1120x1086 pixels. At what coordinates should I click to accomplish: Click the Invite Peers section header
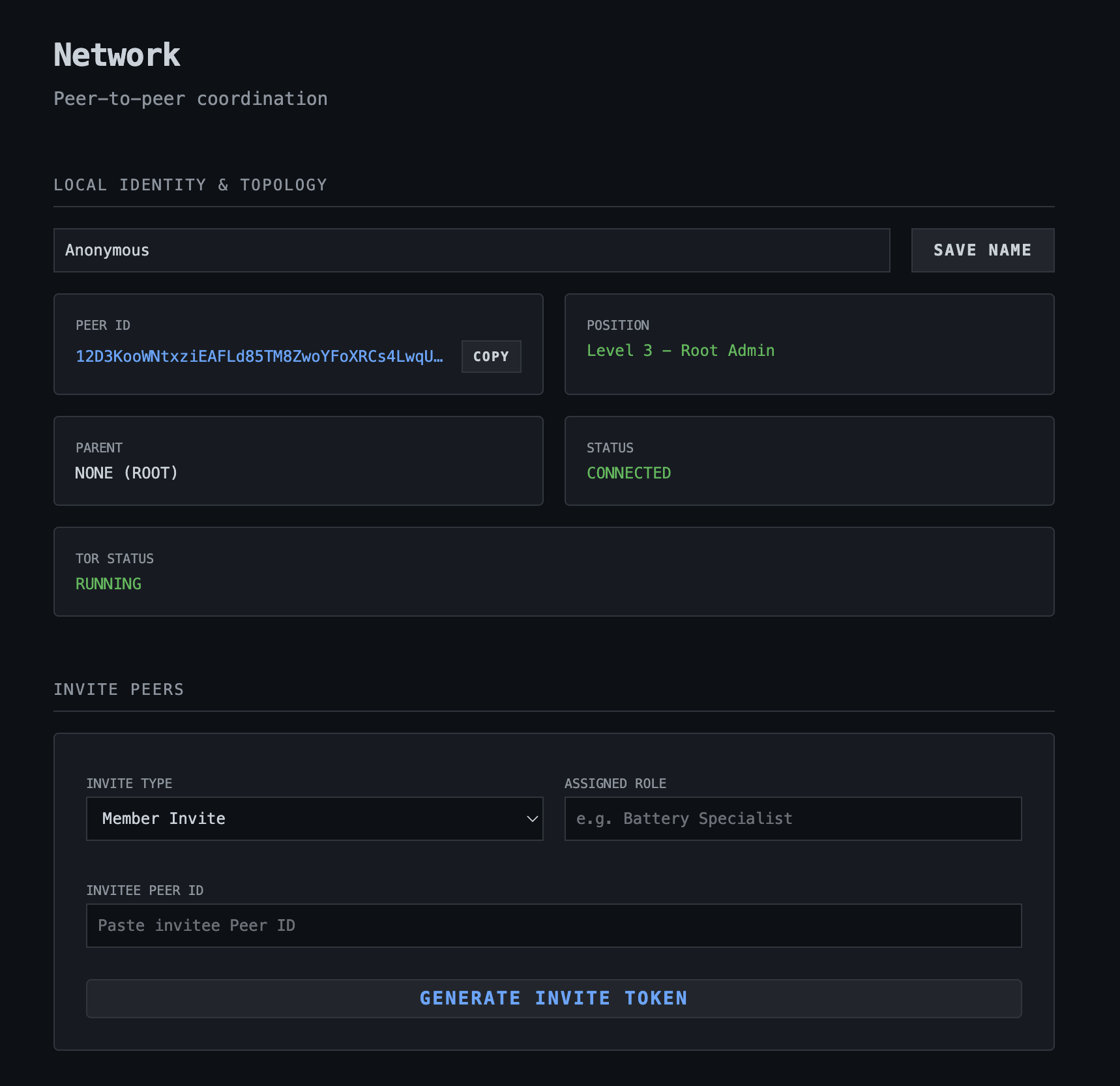tap(119, 690)
